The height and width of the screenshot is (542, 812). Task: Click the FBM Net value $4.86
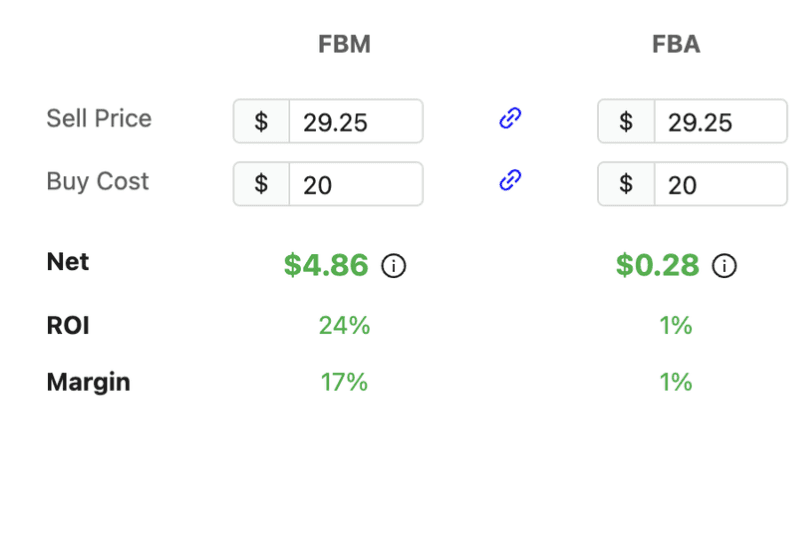click(326, 265)
